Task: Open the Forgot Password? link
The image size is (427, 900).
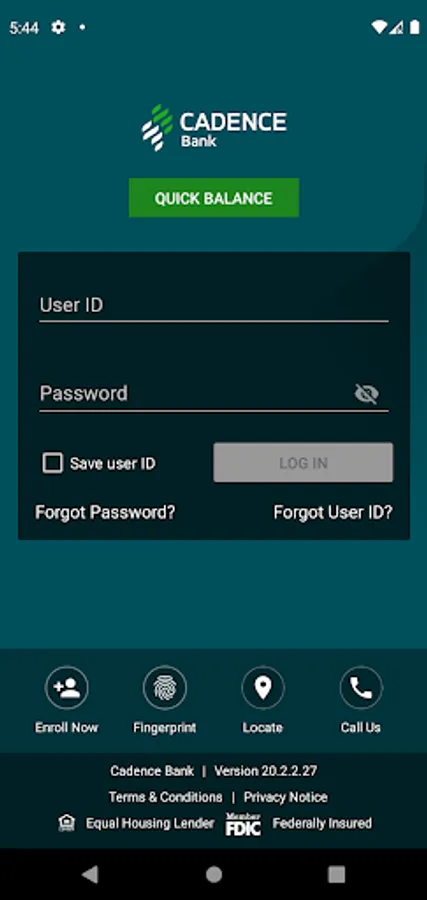Action: tap(105, 512)
